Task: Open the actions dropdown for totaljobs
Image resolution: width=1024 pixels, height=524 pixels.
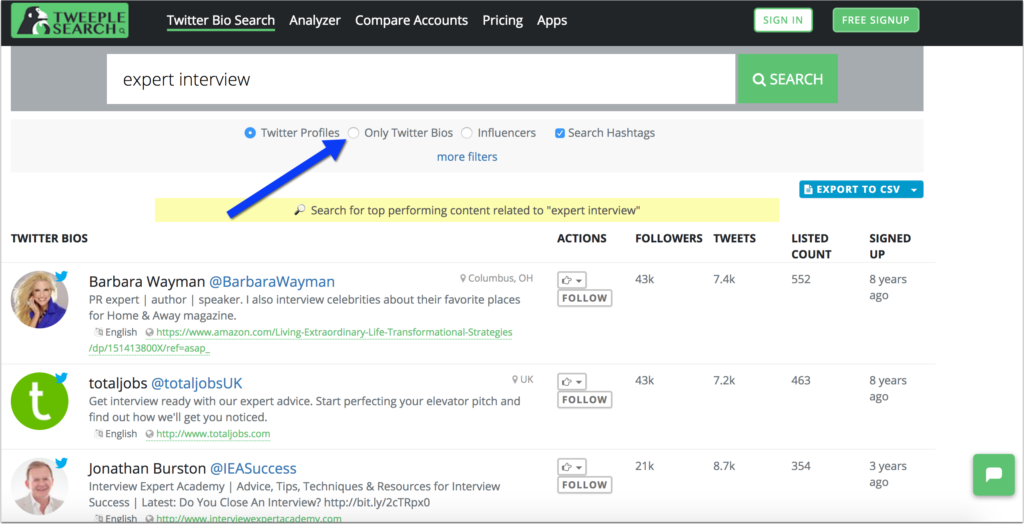Action: 571,382
